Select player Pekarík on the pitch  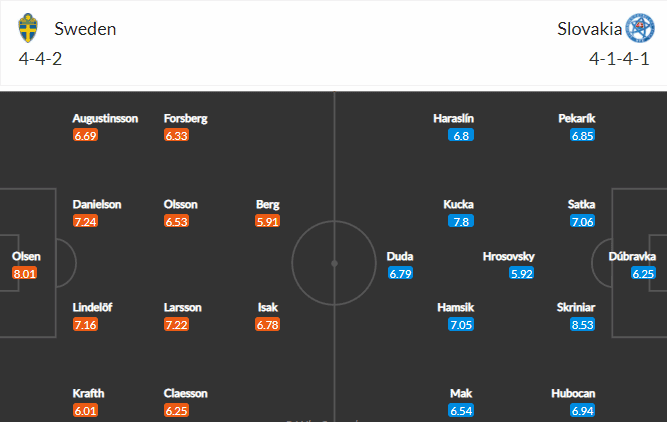(x=577, y=118)
